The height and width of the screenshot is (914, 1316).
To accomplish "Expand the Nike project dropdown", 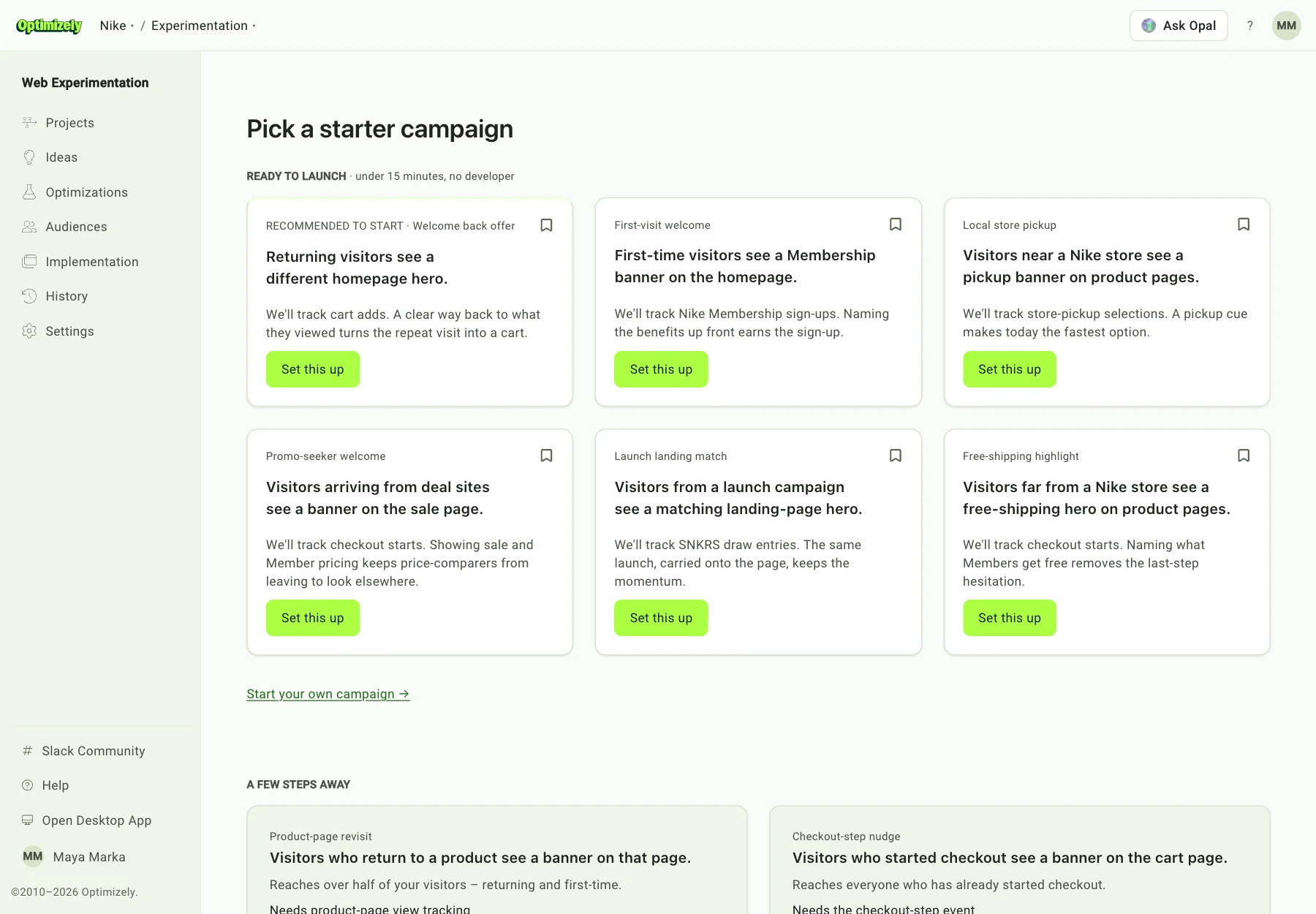I will point(117,26).
